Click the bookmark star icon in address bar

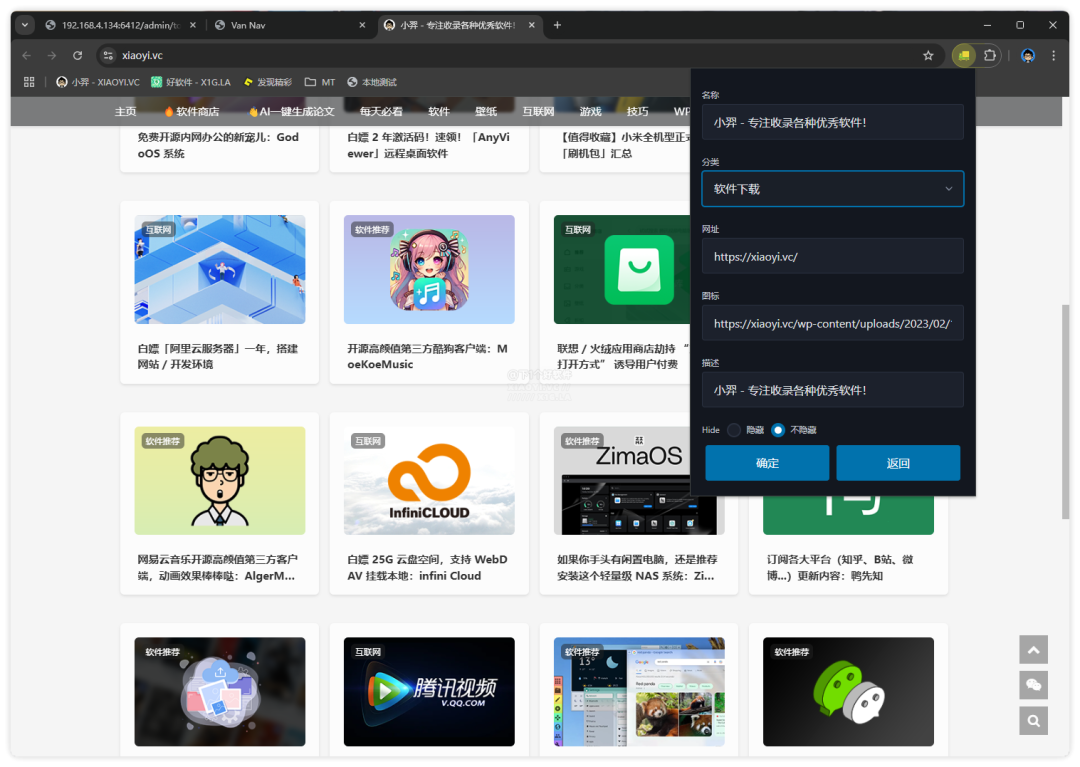[x=928, y=56]
